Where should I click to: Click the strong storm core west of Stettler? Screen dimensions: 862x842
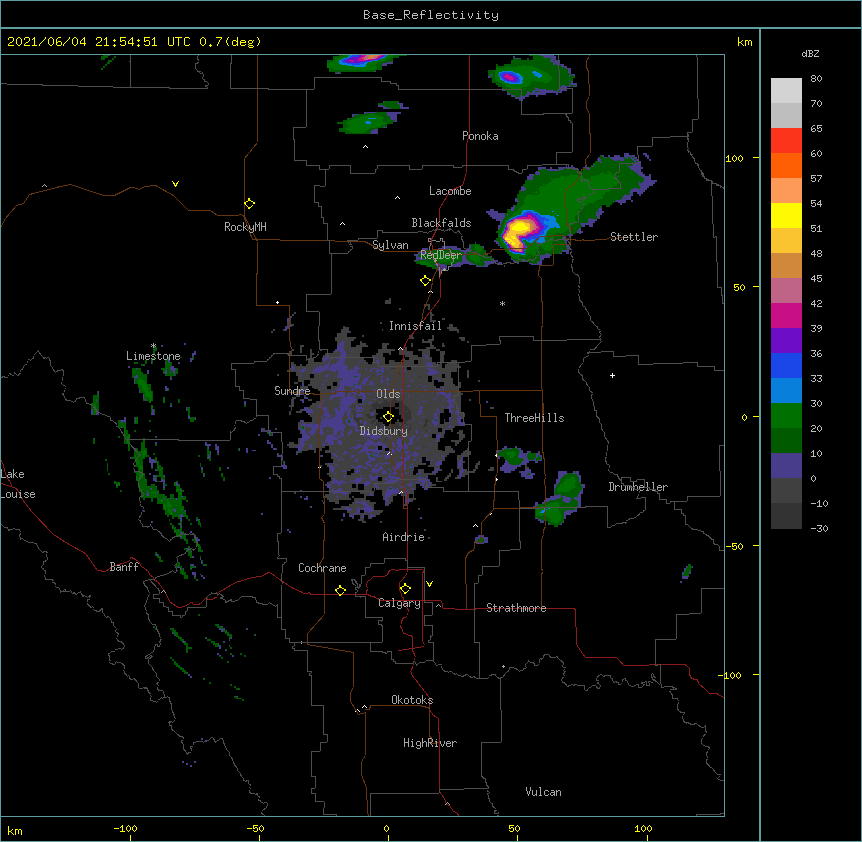pyautogui.click(x=518, y=231)
